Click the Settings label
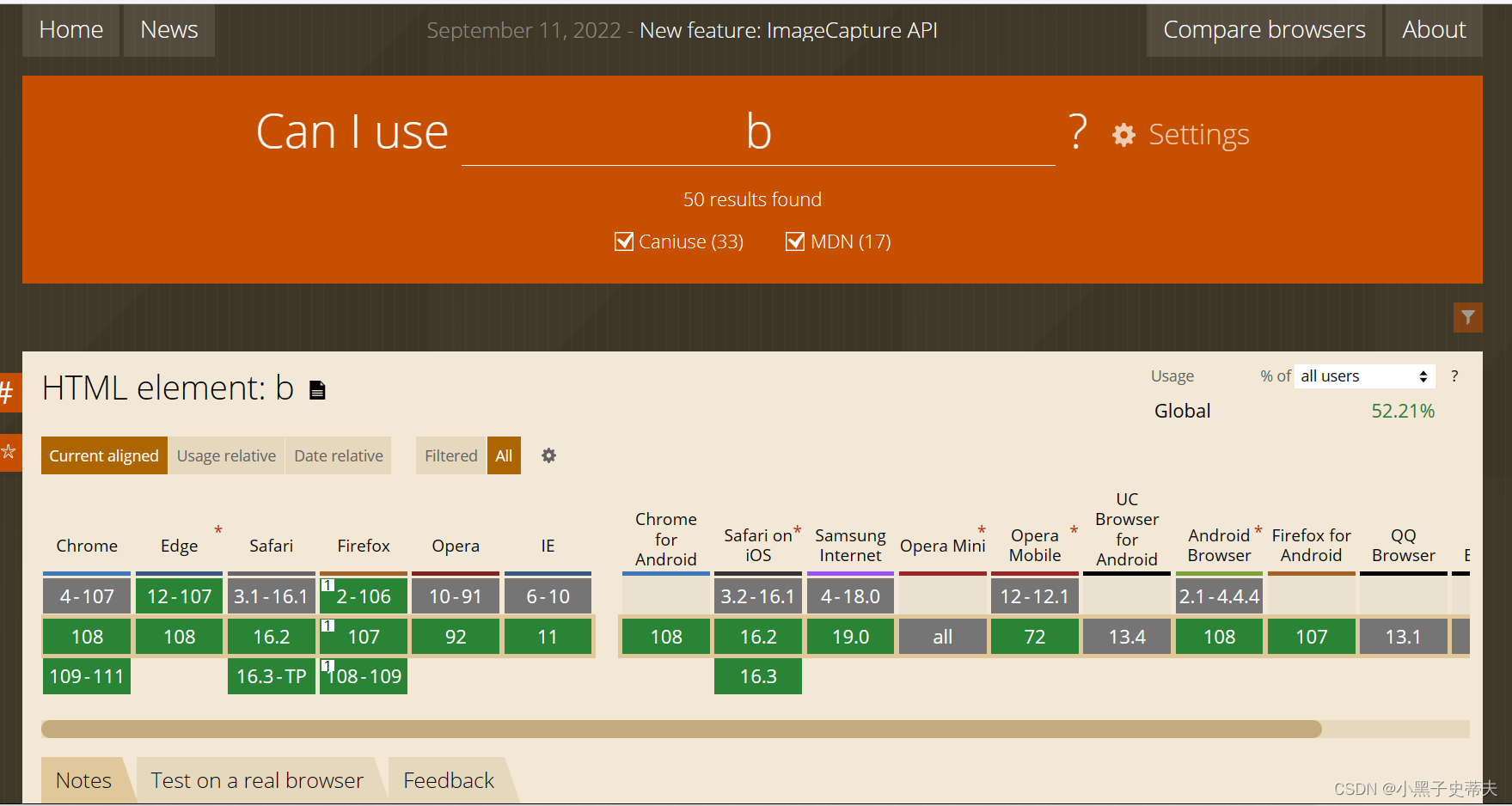 [1199, 134]
